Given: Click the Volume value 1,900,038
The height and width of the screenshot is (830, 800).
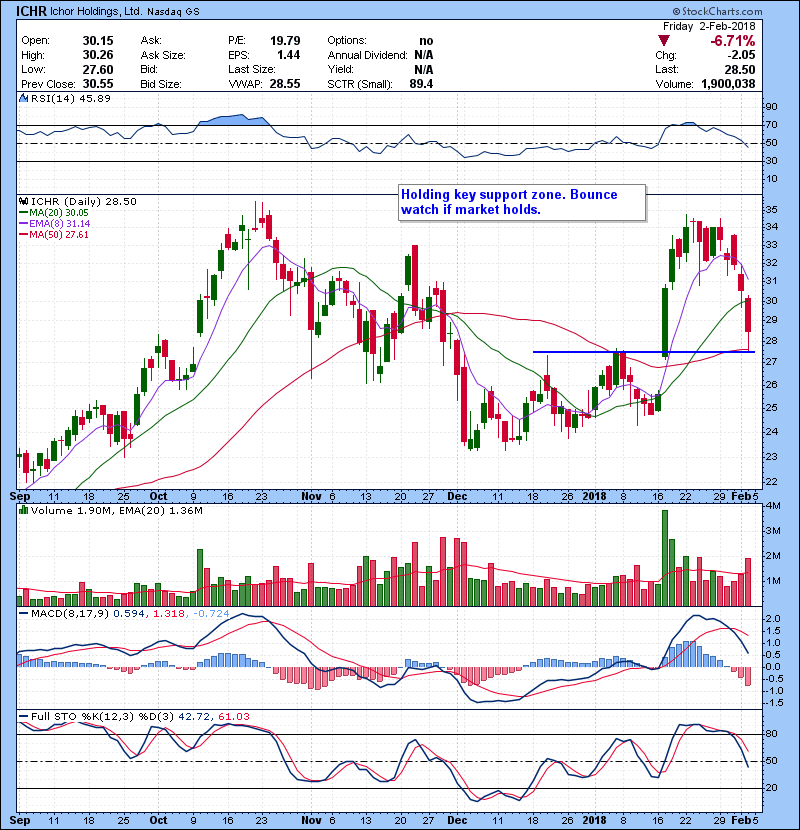Looking at the screenshot, I should [x=728, y=84].
